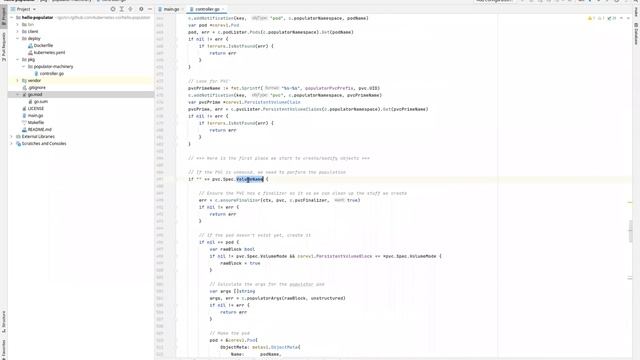This screenshot has width=640, height=360.
Task: Click the 'var pod *corev1.Pod' line
Action: 213,25
